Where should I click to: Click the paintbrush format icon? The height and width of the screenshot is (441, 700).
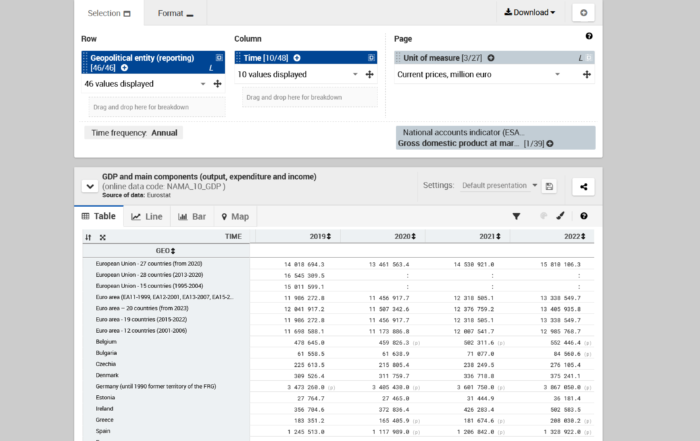click(x=560, y=216)
